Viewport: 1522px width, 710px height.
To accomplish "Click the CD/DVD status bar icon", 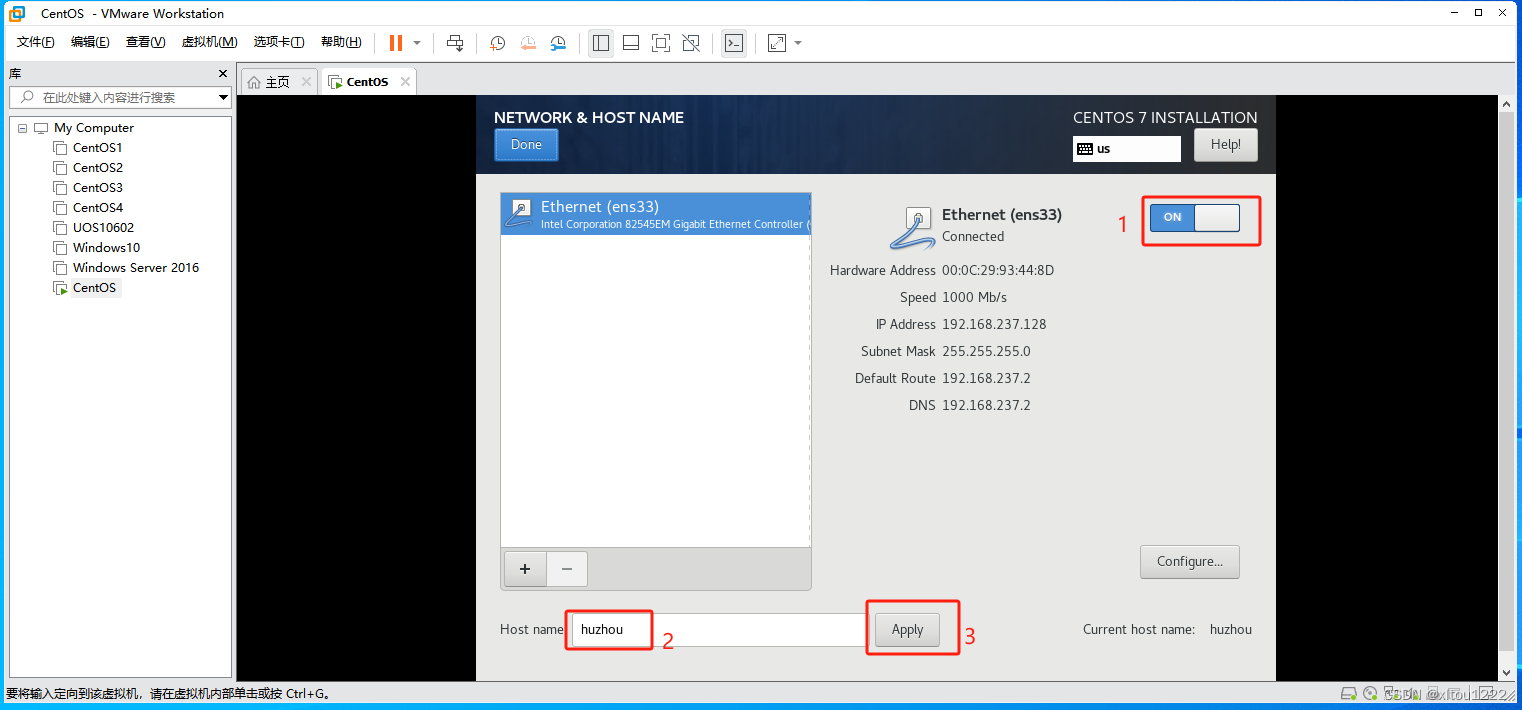I will (1370, 694).
